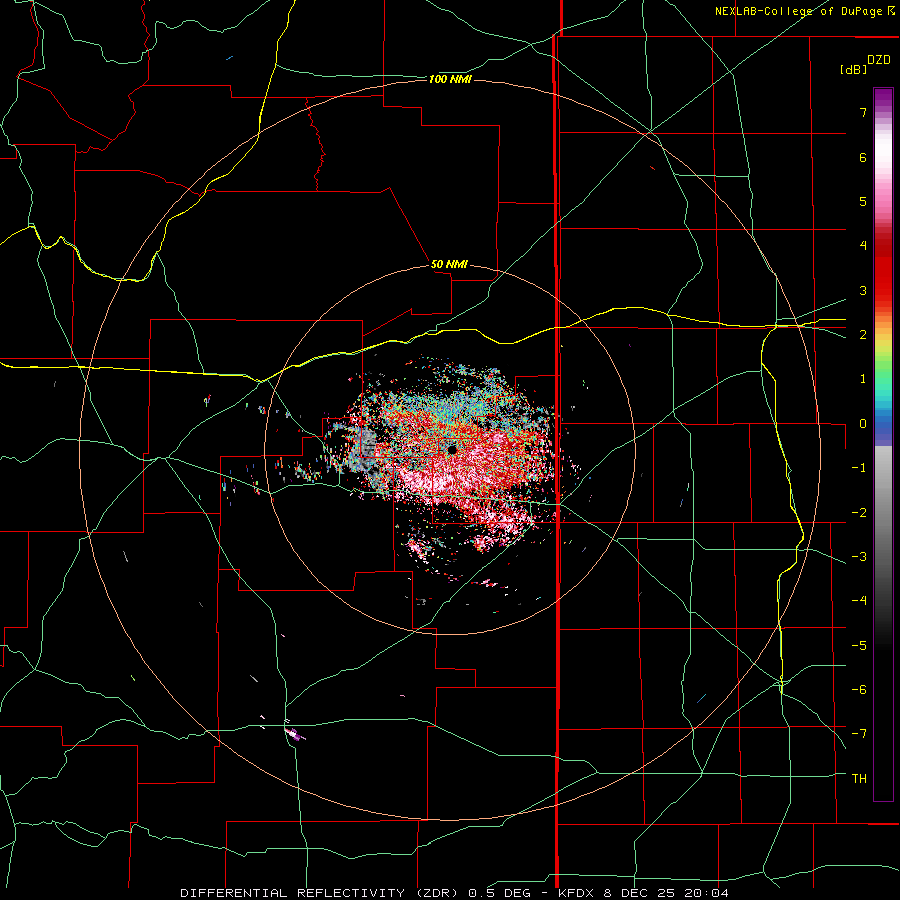Pick the -7 value on the scale
This screenshot has height=900, width=900.
(859, 734)
